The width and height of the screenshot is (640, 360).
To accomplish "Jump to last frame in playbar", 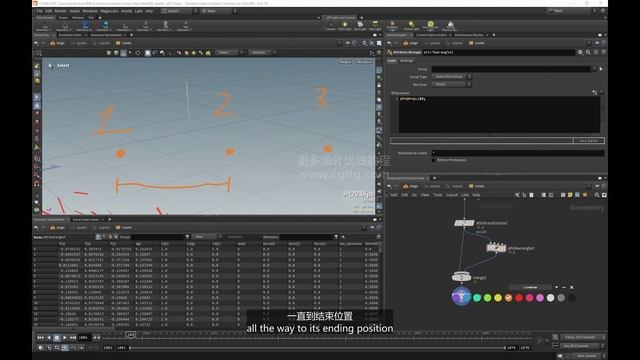I will (73, 338).
